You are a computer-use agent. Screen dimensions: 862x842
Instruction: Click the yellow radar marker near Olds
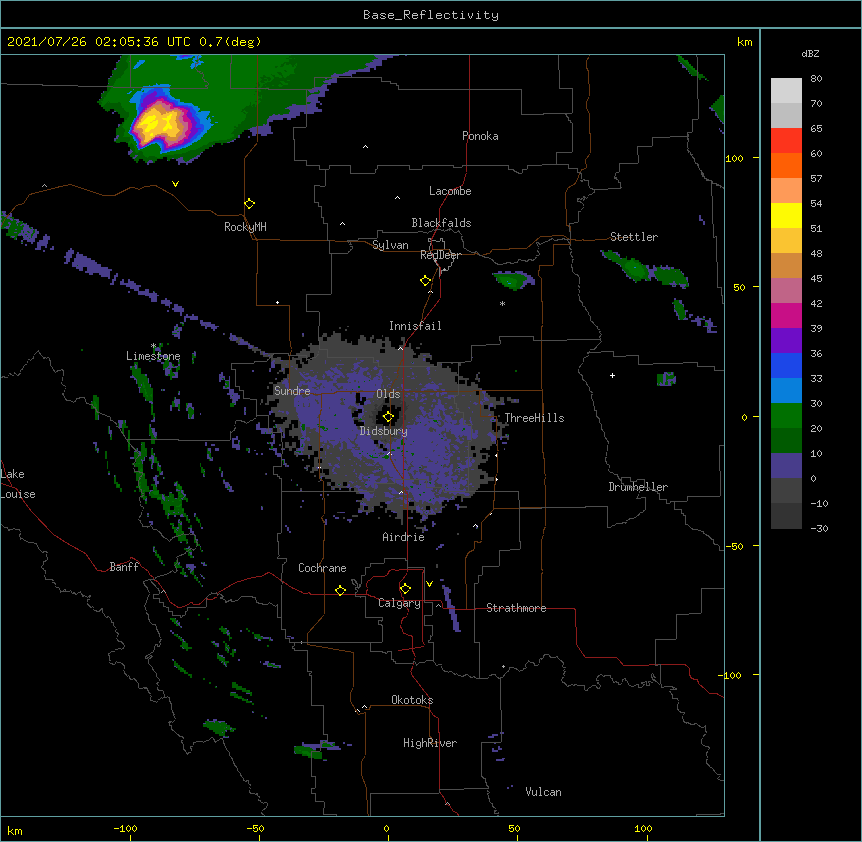388,417
